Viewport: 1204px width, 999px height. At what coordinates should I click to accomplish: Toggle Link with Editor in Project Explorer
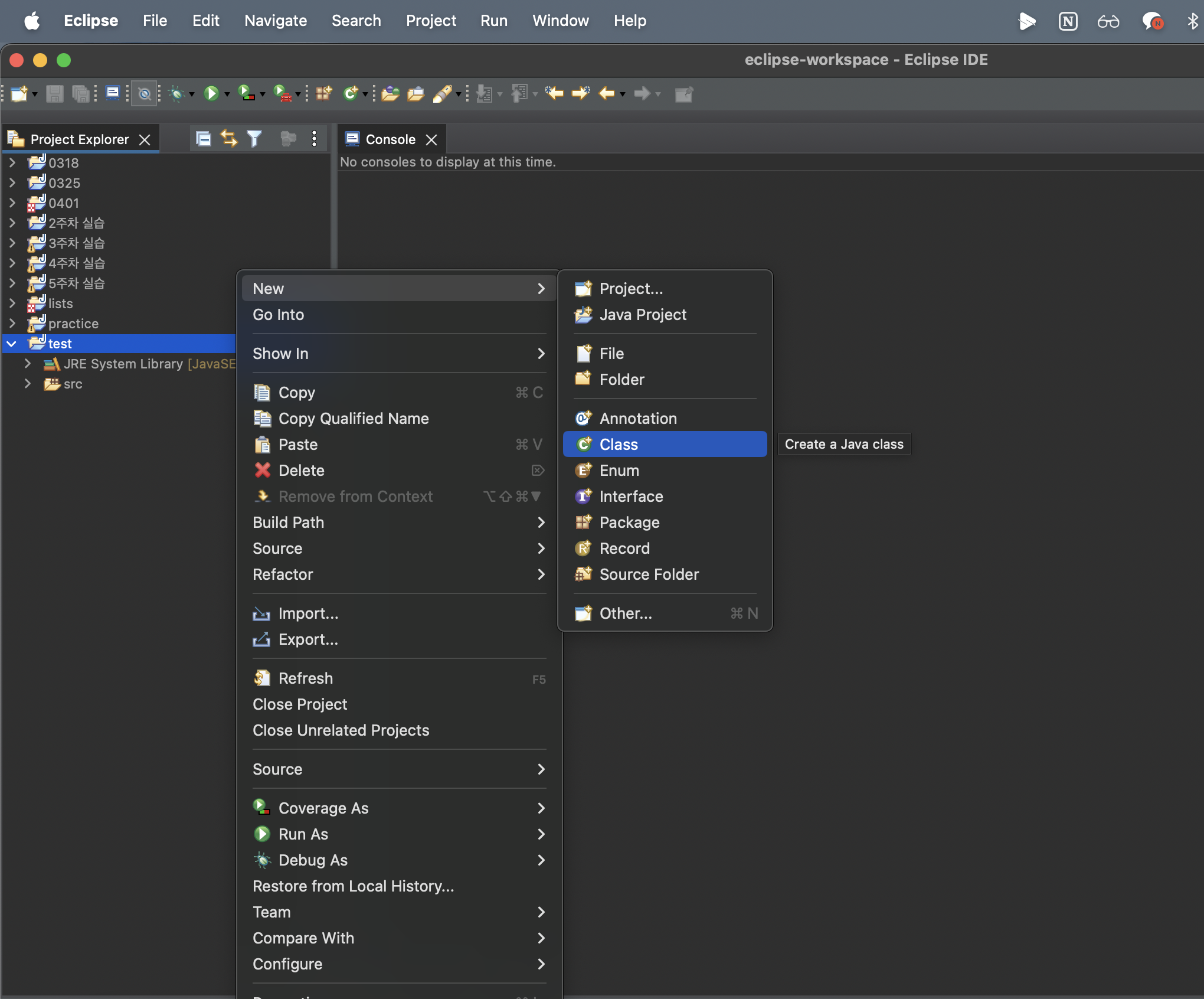click(228, 139)
